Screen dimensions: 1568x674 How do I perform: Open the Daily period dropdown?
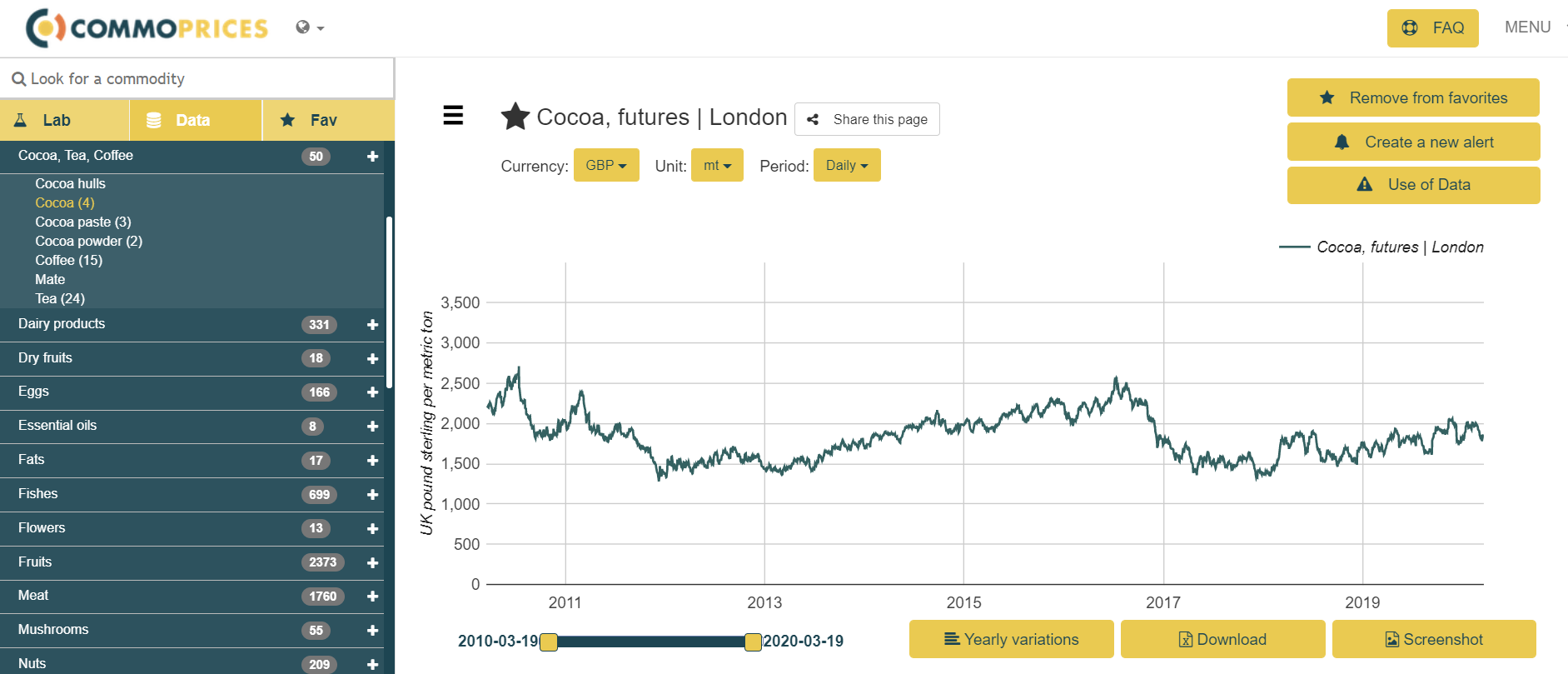click(x=847, y=165)
